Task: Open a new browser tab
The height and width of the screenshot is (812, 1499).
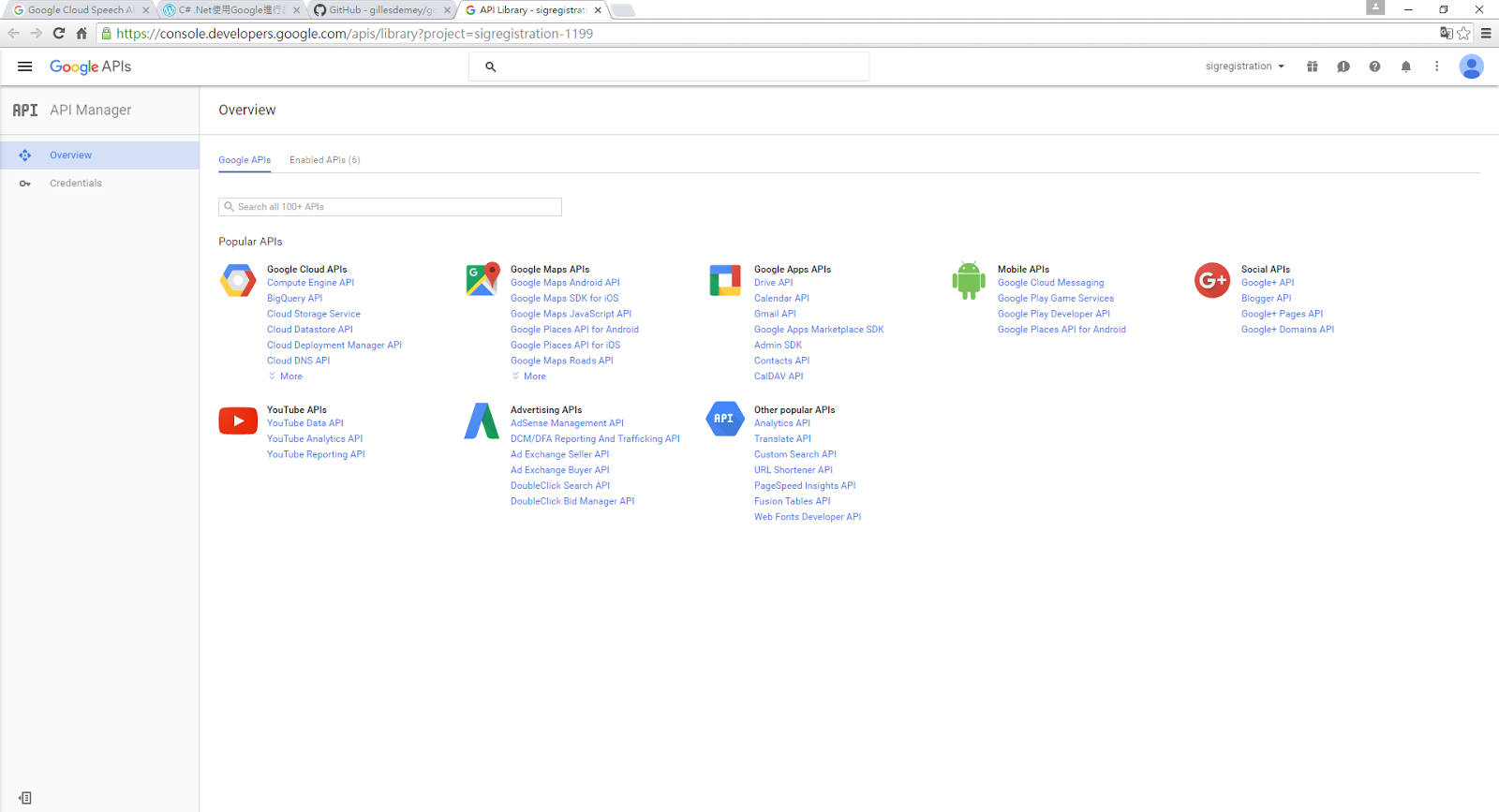Action: 623,10
